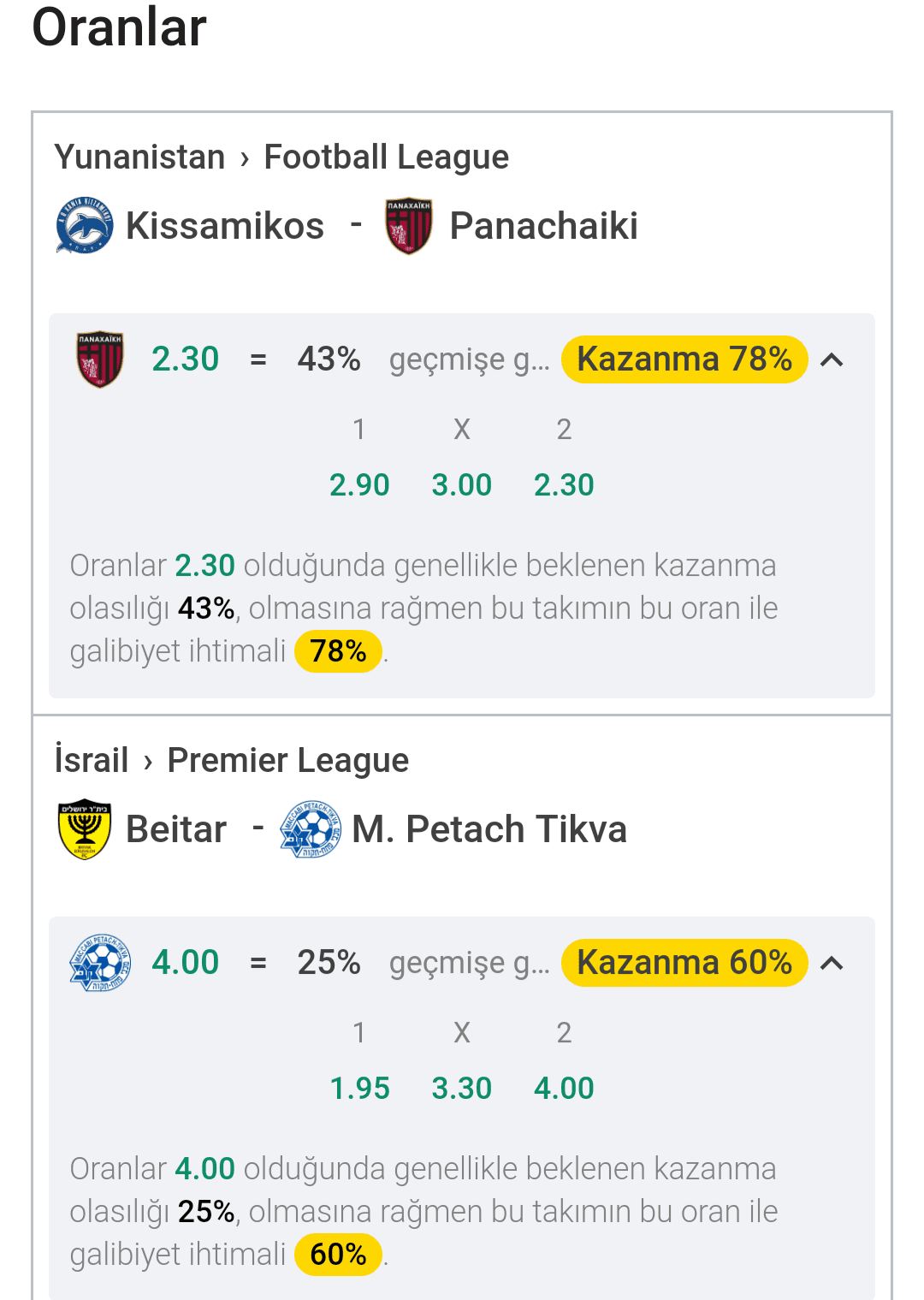Click the Kissamikos dolphin team logo

(85, 226)
